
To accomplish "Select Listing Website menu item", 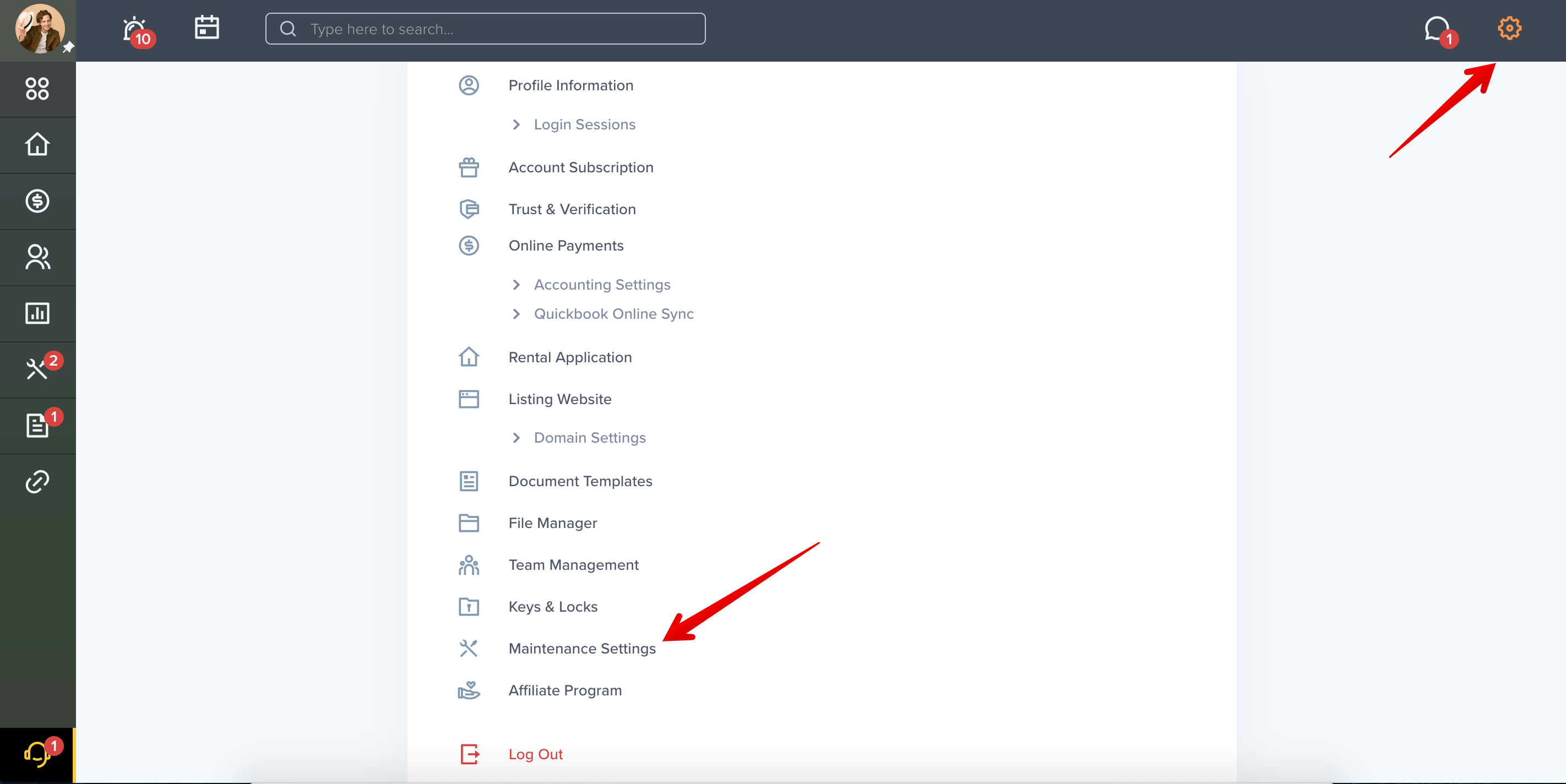I will pyautogui.click(x=560, y=399).
